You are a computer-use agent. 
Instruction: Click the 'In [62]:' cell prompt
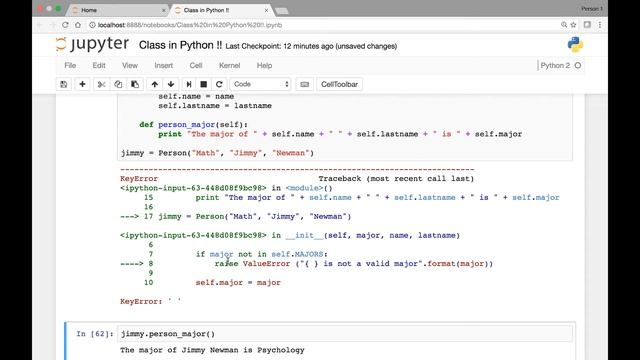pyautogui.click(x=95, y=334)
